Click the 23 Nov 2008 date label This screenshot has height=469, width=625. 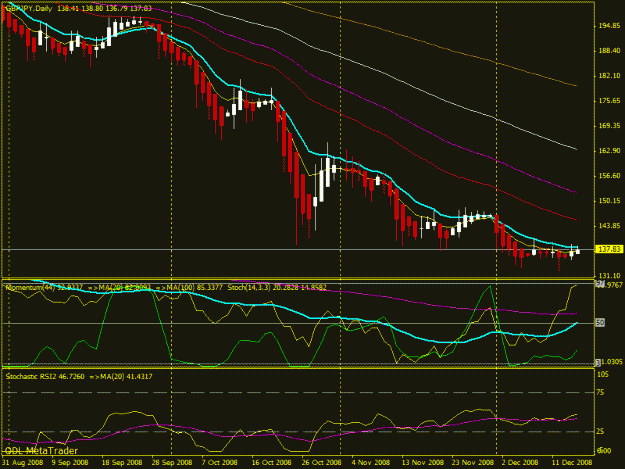click(x=473, y=463)
